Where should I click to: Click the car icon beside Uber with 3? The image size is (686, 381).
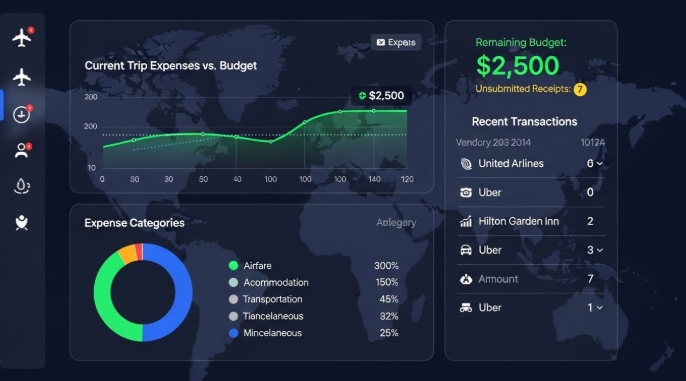(466, 250)
